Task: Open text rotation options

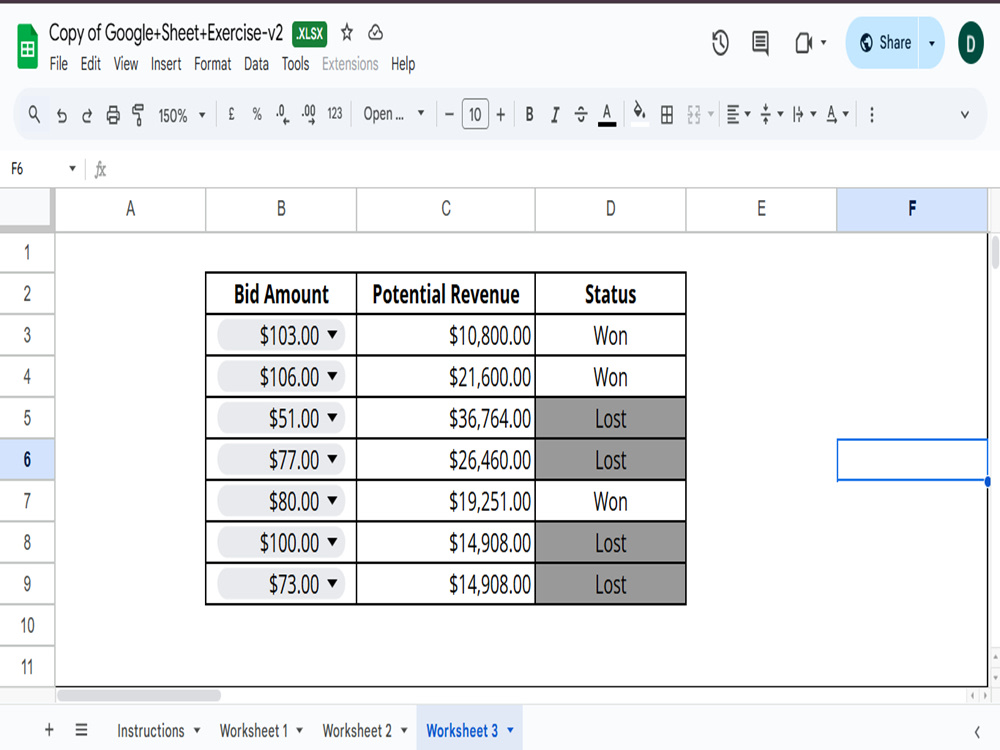Action: (837, 115)
